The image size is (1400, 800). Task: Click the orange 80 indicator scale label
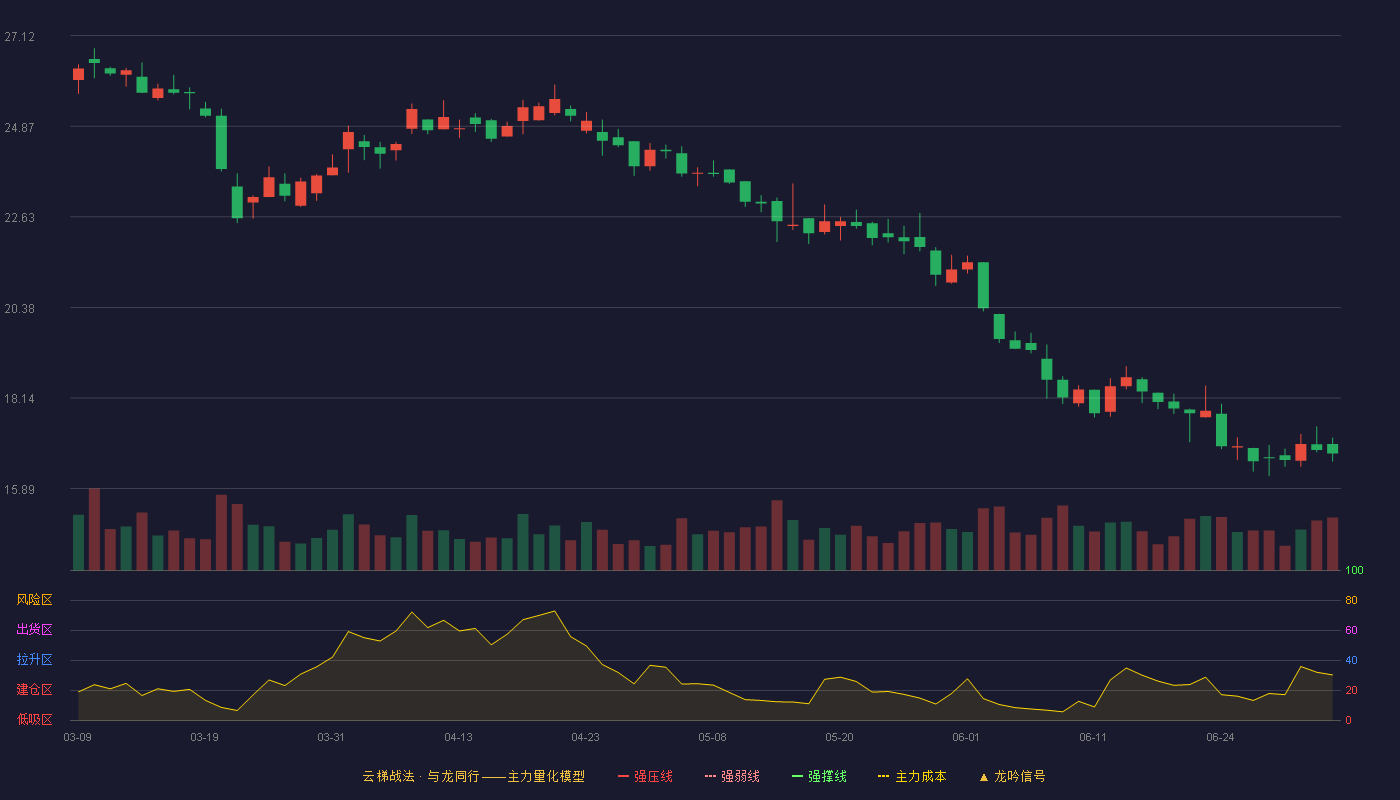click(x=1352, y=600)
